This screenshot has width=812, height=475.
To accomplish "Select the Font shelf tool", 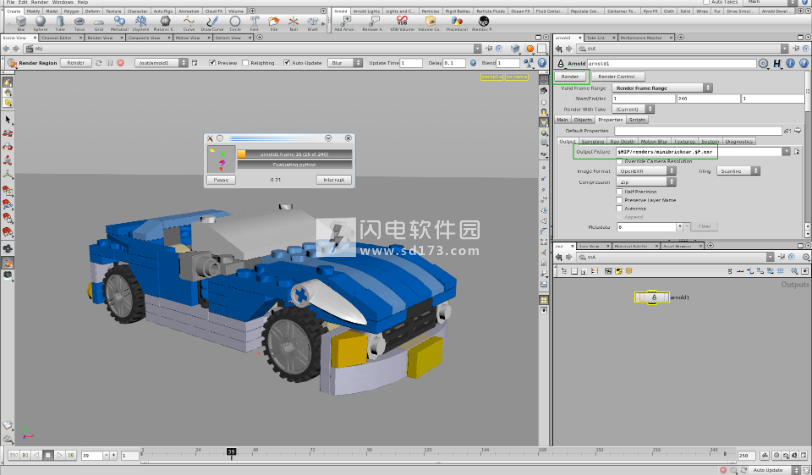I will [254, 23].
